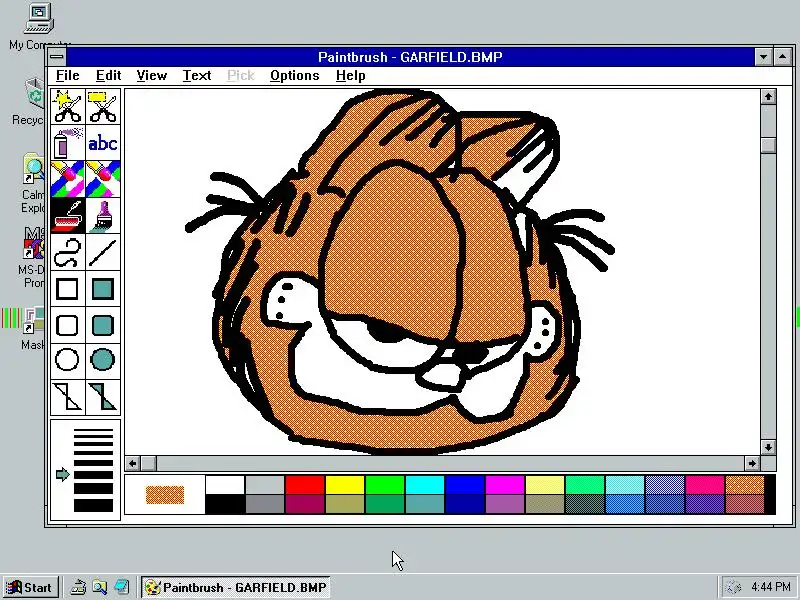
Task: Click the third quick launch taskbar icon
Action: click(121, 587)
